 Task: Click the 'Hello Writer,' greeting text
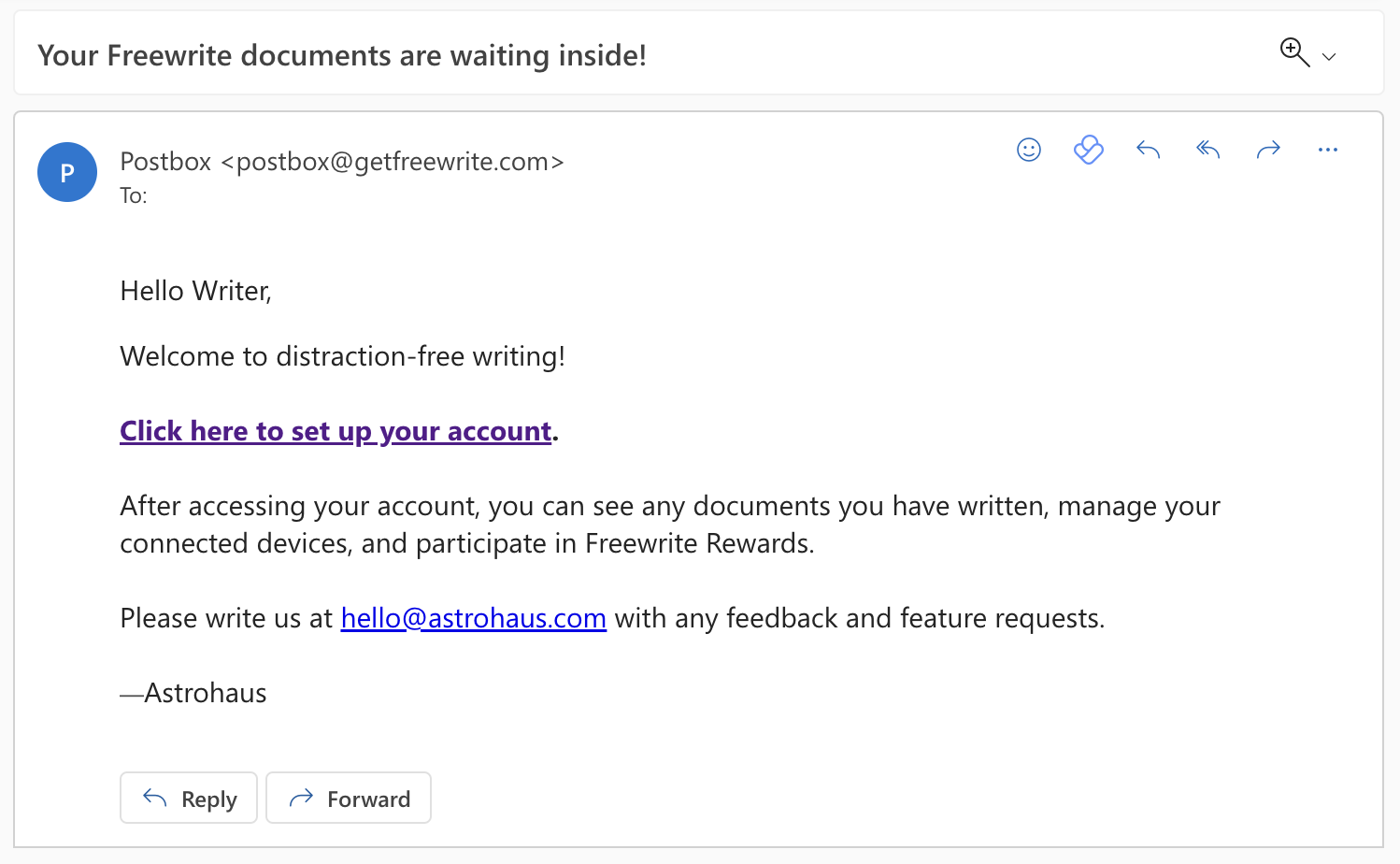[x=196, y=291]
